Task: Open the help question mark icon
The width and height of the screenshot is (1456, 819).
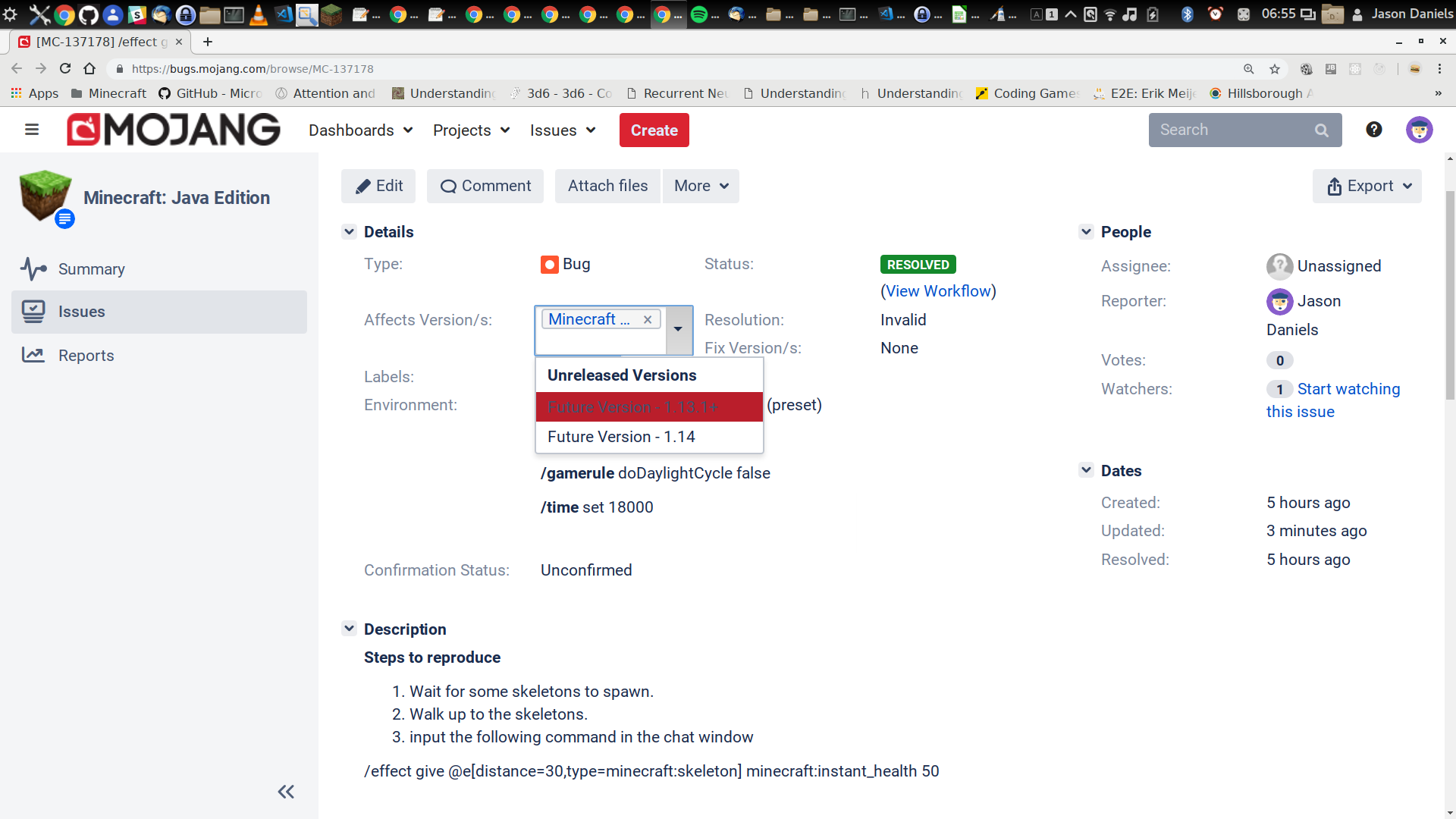Action: pos(1373,130)
